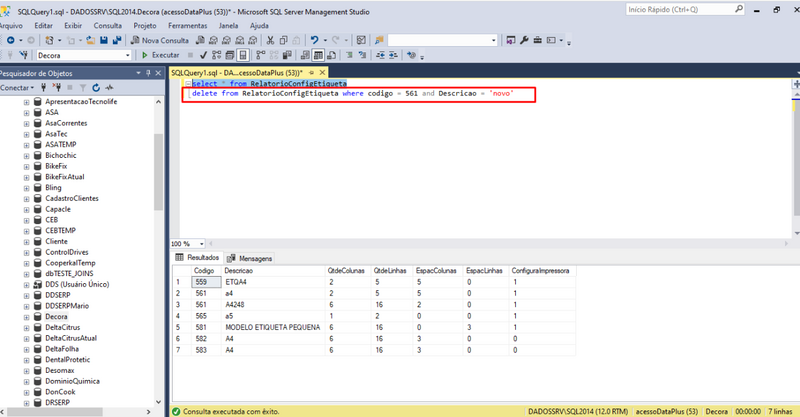800x417 pixels.
Task: Open the editor zoom 100 % dropdown
Action: point(202,244)
